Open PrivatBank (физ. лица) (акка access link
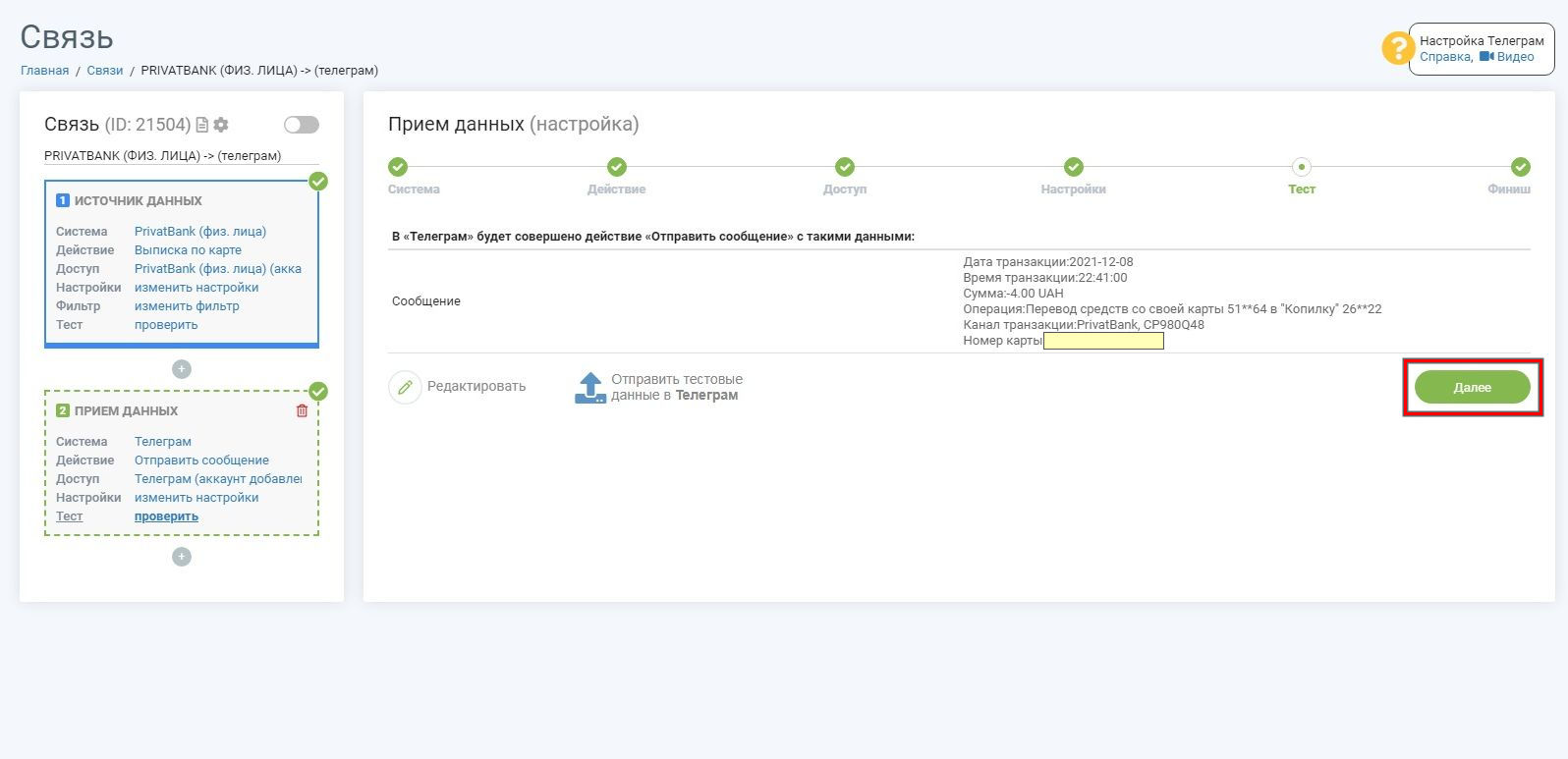Screen dimensions: 1568x759 pos(218,269)
